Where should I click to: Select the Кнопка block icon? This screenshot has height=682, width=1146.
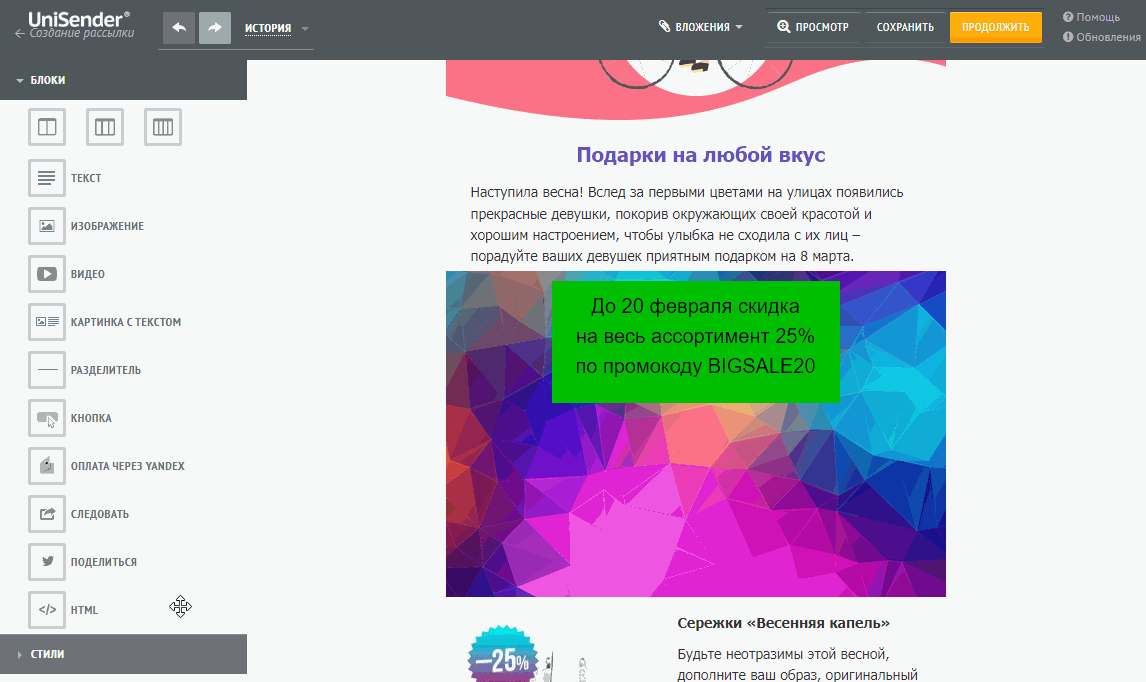47,418
